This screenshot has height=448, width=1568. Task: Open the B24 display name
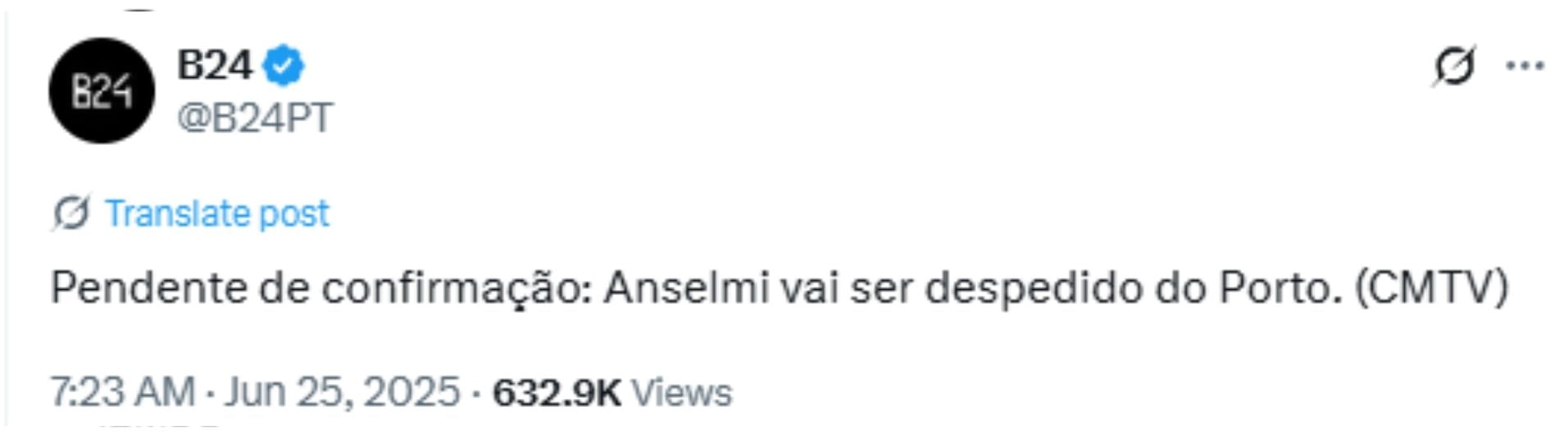tap(215, 66)
